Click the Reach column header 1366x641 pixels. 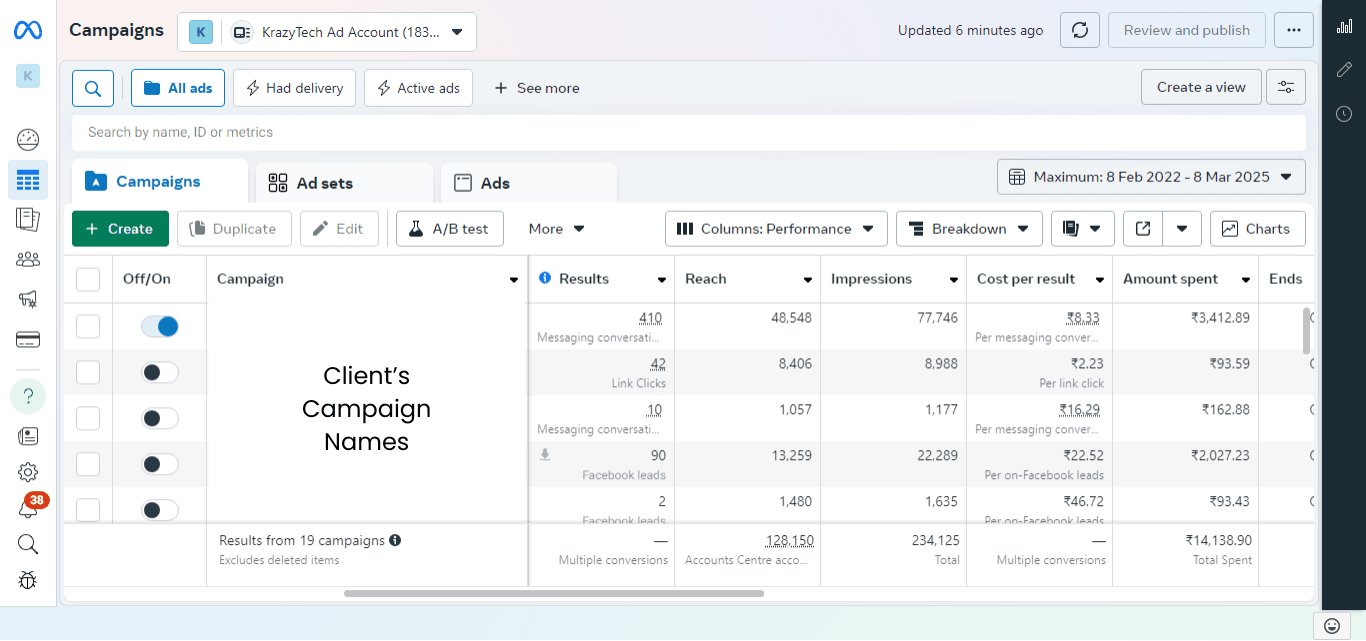[x=747, y=279]
